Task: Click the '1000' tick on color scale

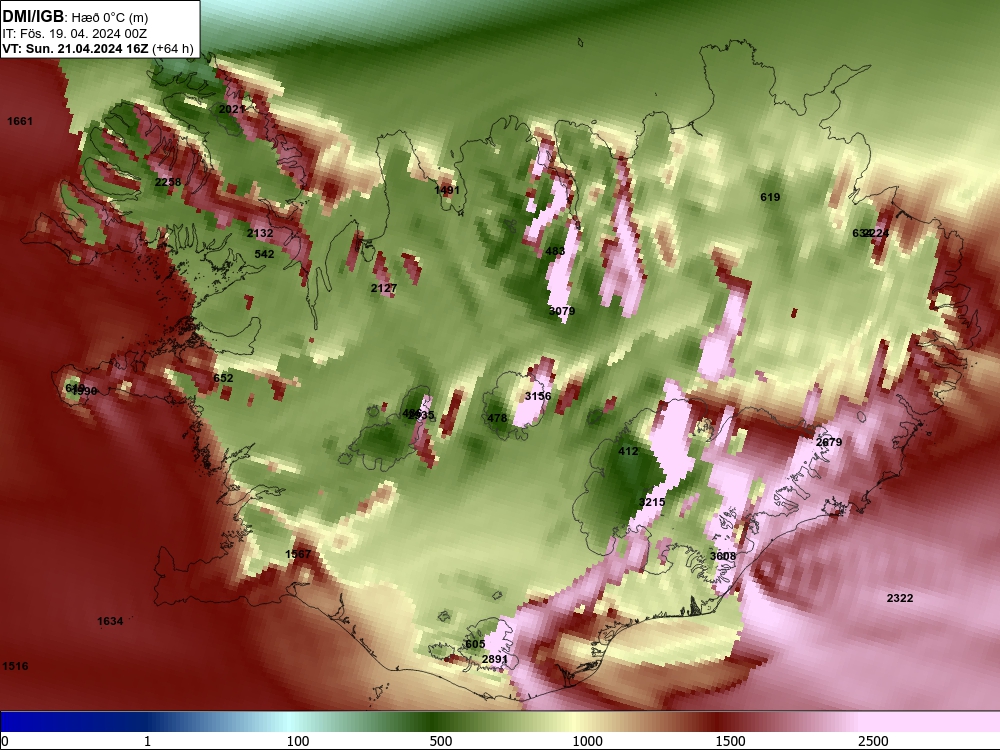Action: [x=587, y=741]
